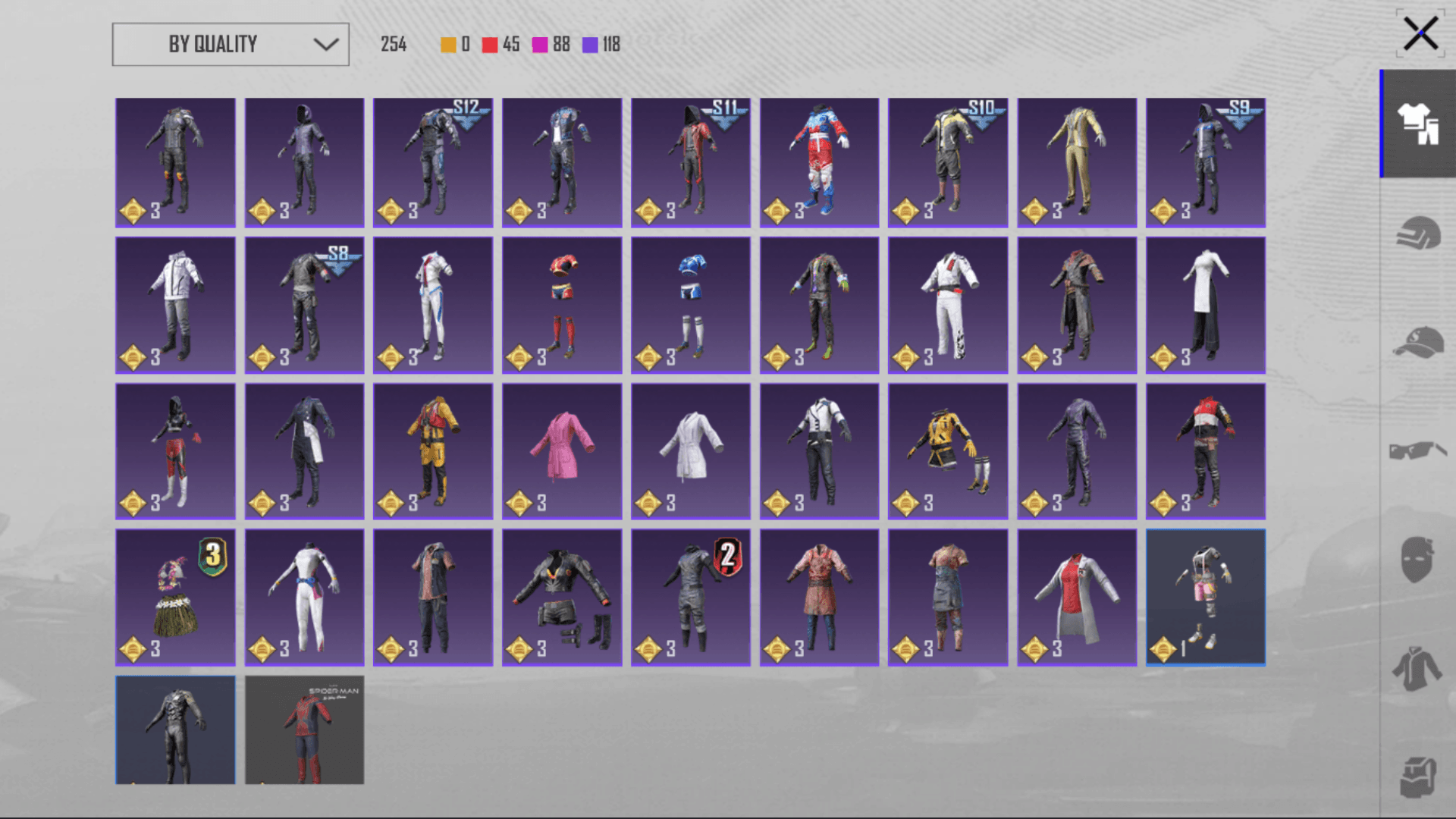1456x819 pixels.
Task: Close the inventory with the X button
Action: point(1420,34)
